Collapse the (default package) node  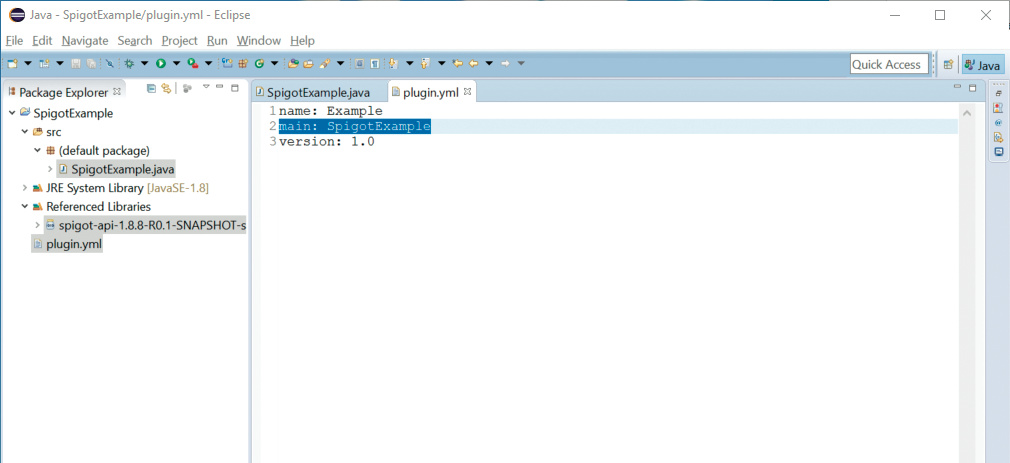[x=37, y=151]
